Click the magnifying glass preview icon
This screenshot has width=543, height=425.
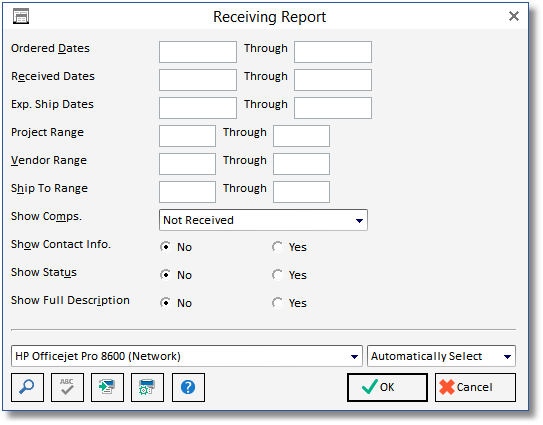coord(27,387)
